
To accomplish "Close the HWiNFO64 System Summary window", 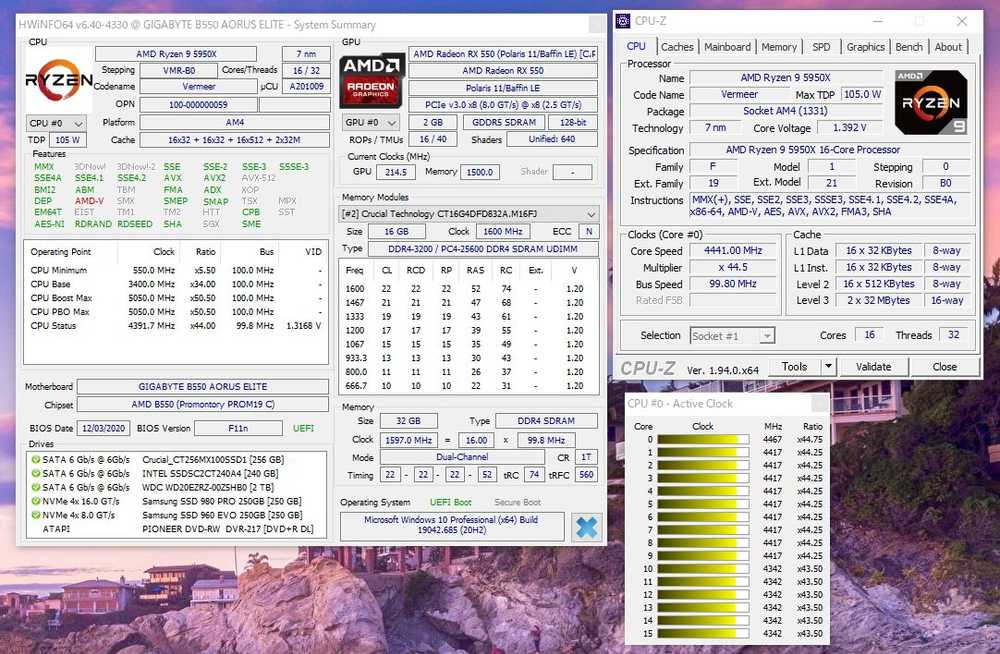I will tap(597, 24).
